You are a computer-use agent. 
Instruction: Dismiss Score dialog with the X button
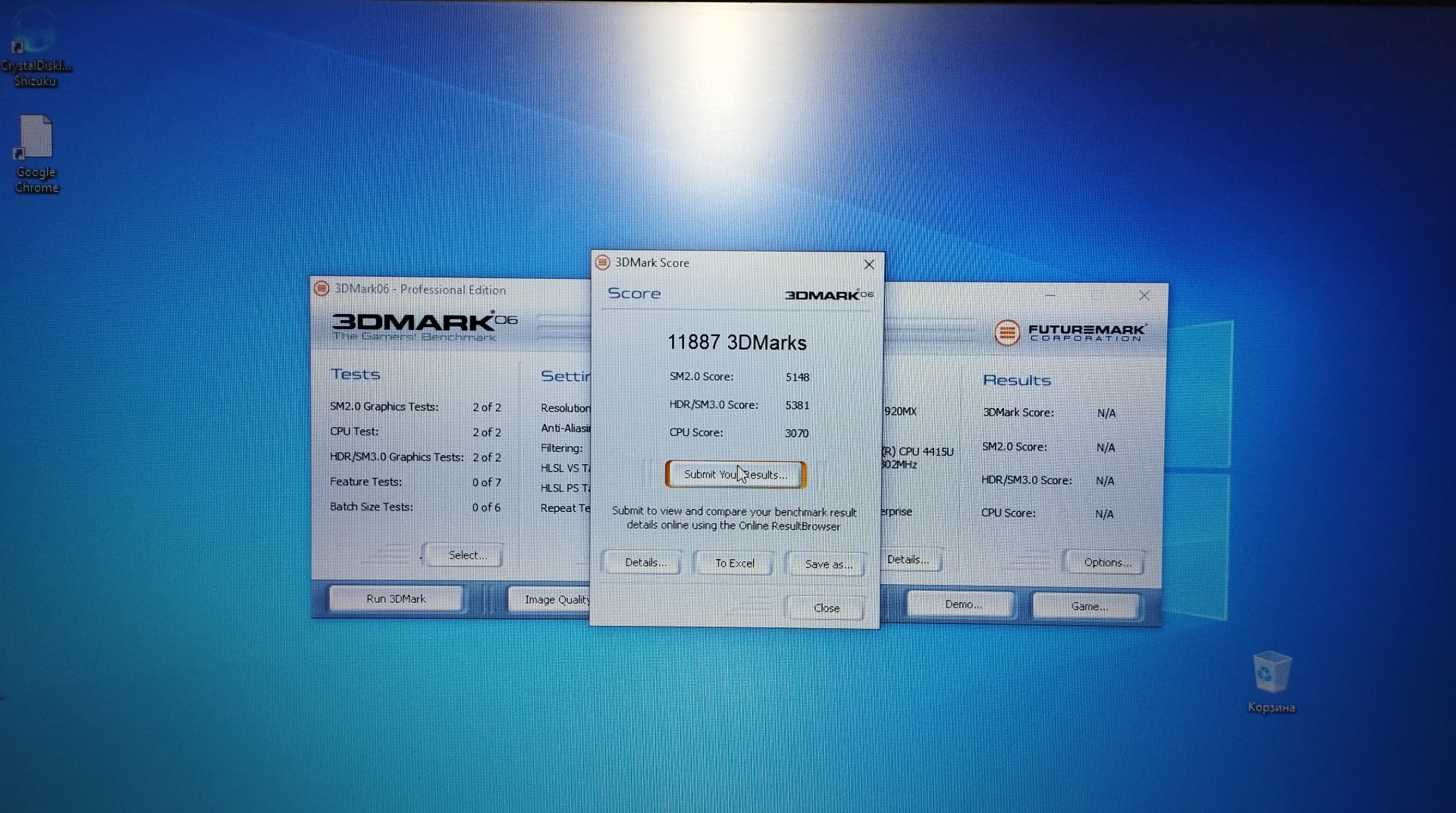869,265
